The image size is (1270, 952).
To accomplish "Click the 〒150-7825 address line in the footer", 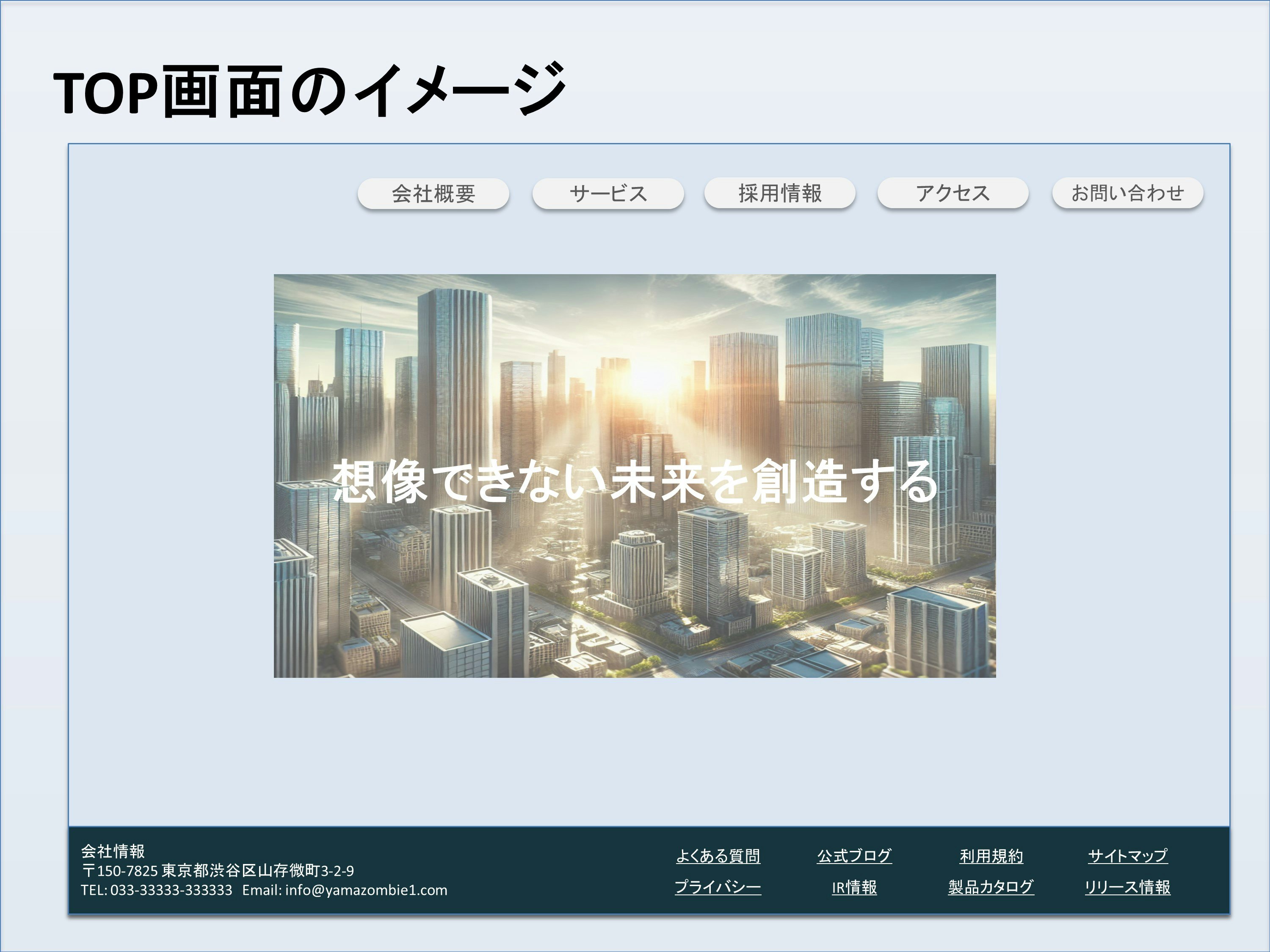I will 218,870.
